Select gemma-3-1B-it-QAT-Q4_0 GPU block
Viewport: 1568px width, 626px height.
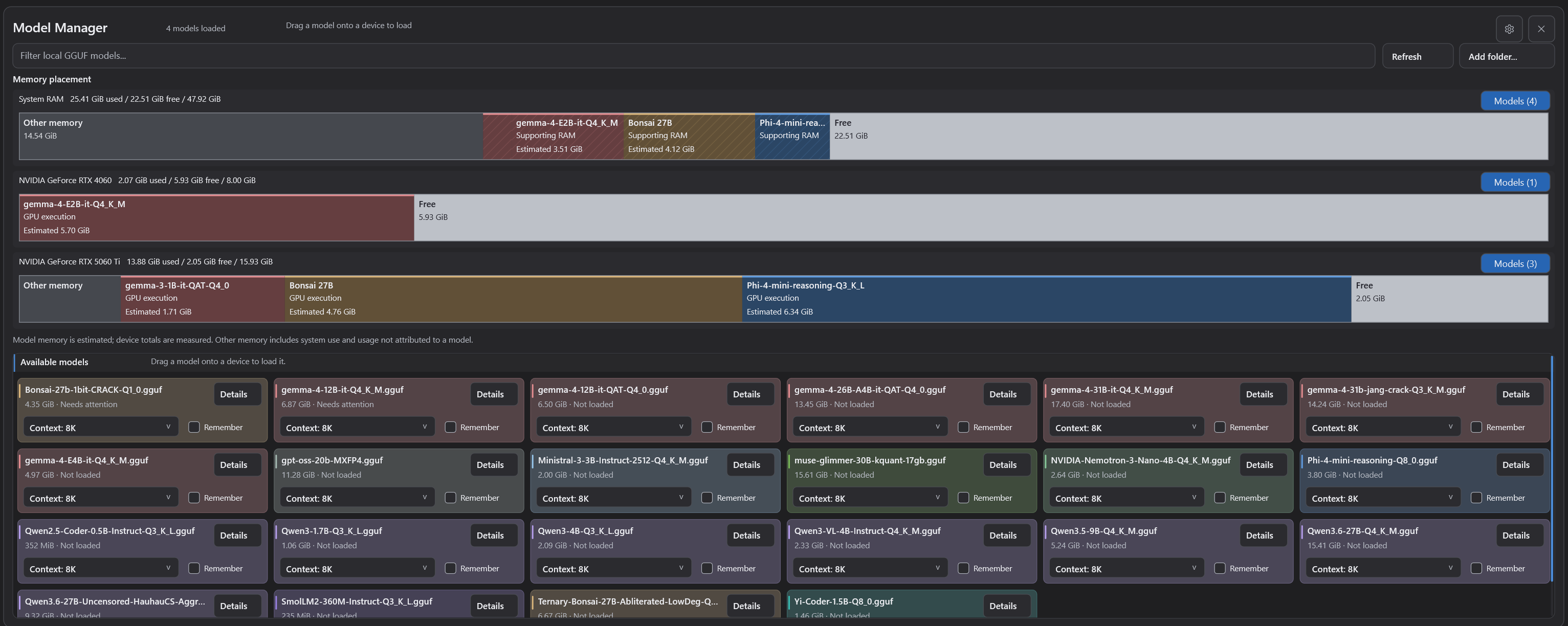(203, 299)
